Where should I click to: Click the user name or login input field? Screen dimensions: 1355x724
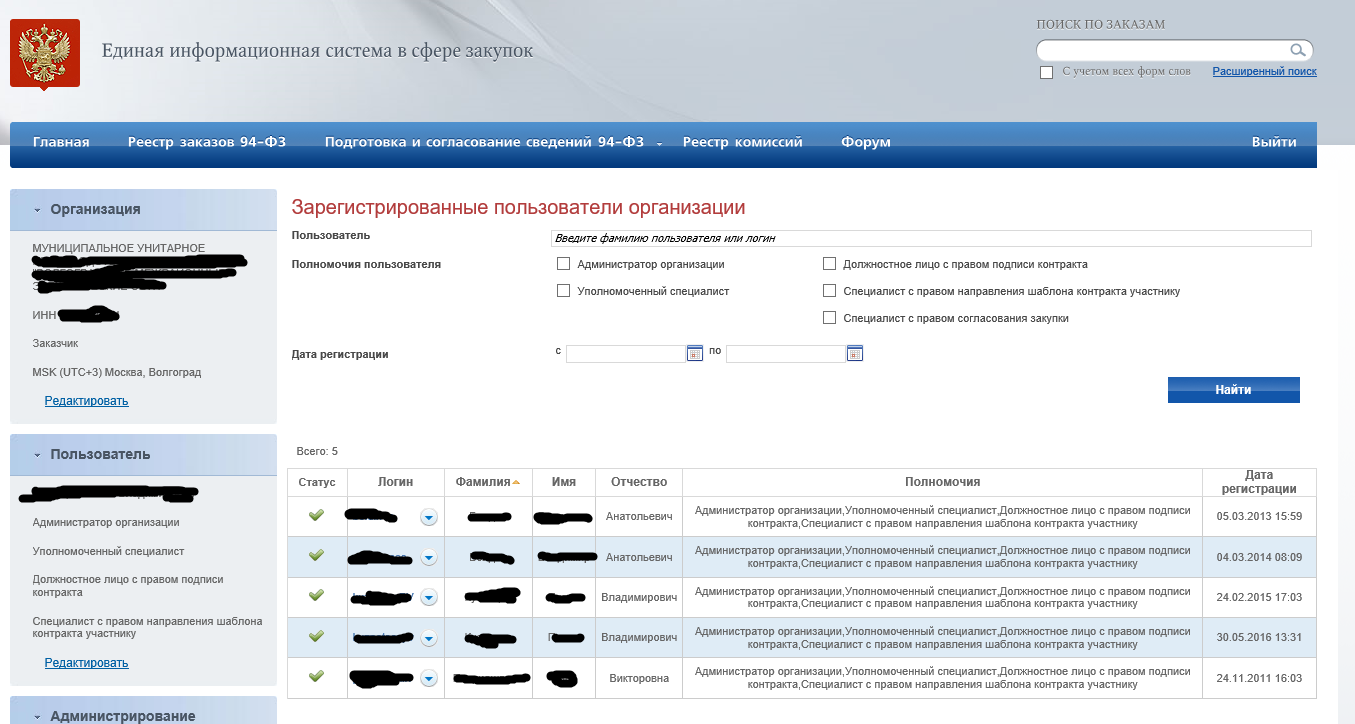tap(931, 238)
